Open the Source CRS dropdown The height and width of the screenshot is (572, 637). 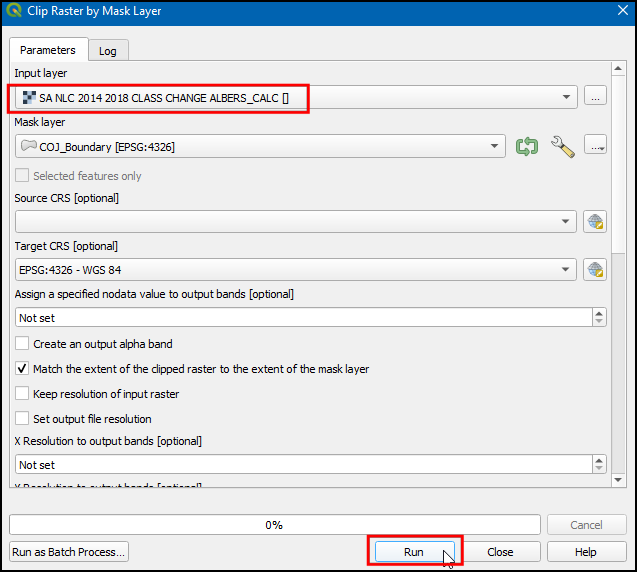coord(567,220)
